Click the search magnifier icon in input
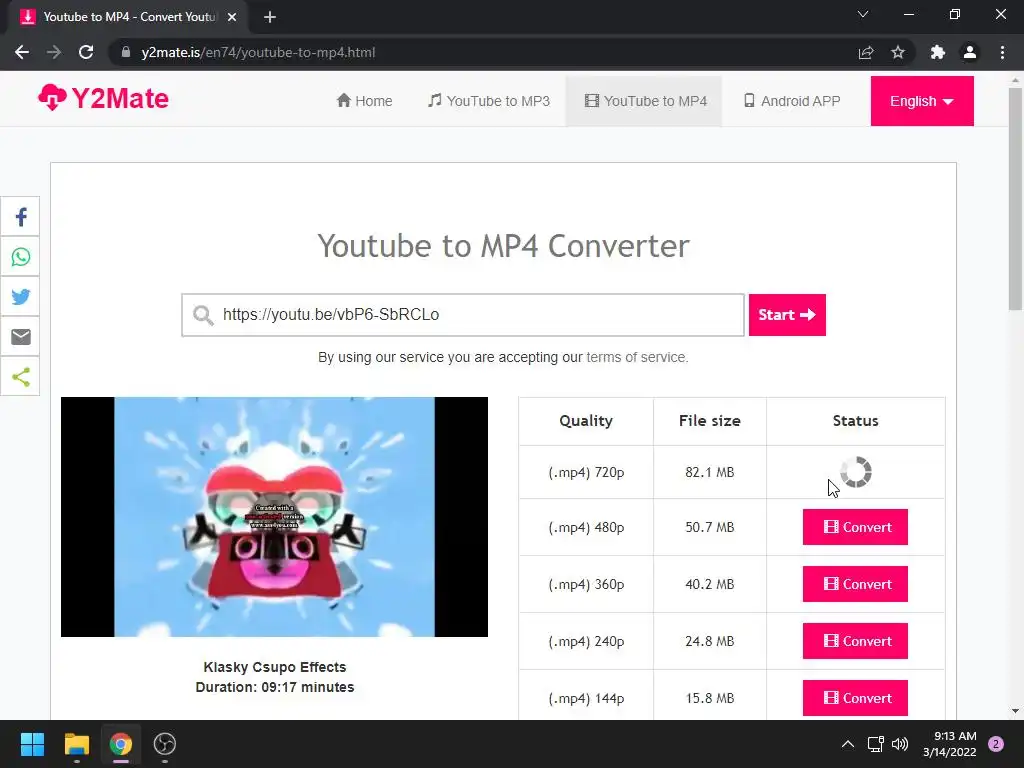This screenshot has height=768, width=1024. pyautogui.click(x=203, y=315)
